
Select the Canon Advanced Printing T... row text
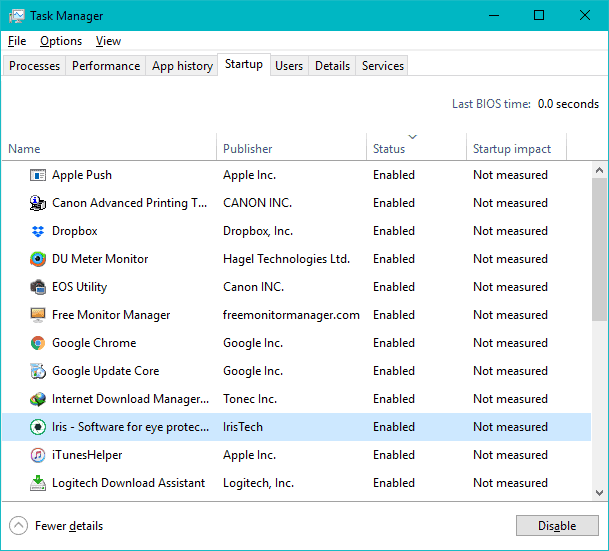[129, 203]
